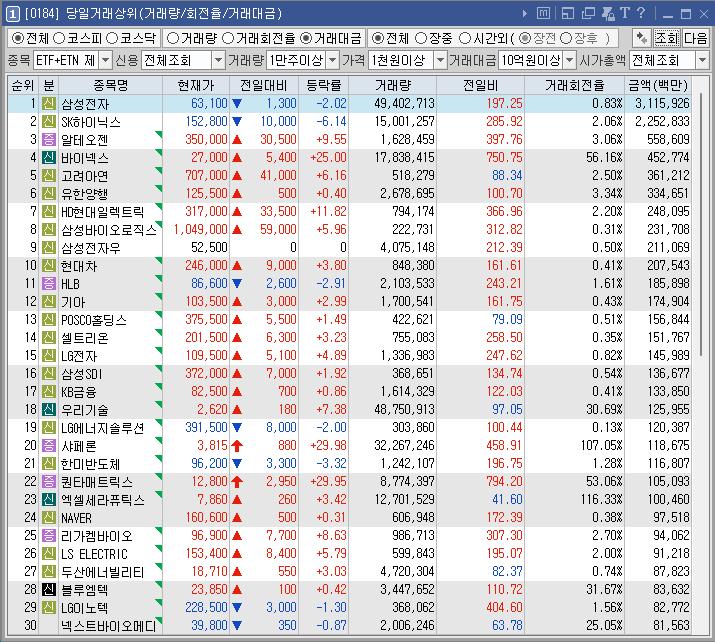The width and height of the screenshot is (715, 642).
Task: Select the 거래회전율 radio button
Action: [228, 38]
